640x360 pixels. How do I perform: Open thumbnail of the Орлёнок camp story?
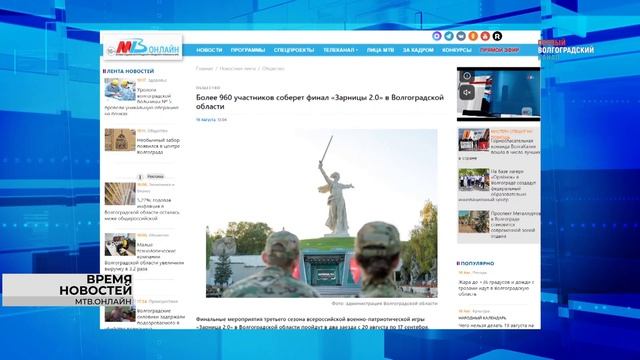click(473, 180)
